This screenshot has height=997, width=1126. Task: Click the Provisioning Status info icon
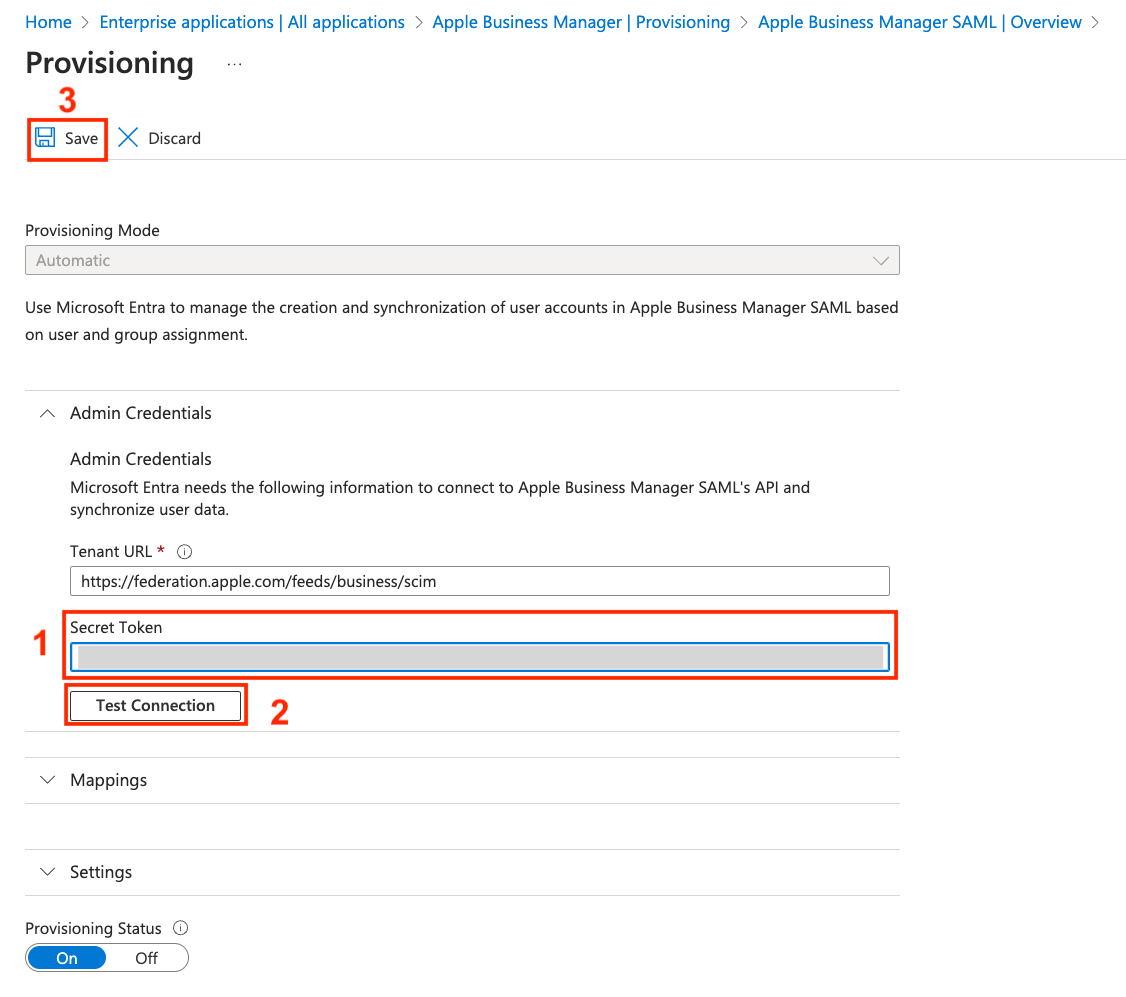tap(181, 929)
